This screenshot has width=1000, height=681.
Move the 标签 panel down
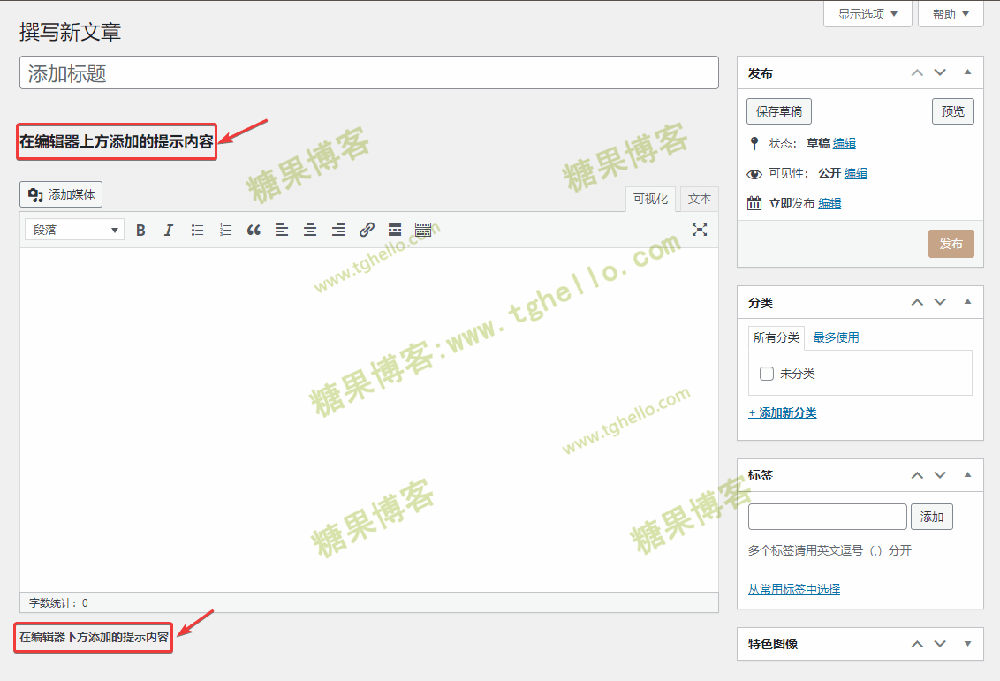click(940, 475)
